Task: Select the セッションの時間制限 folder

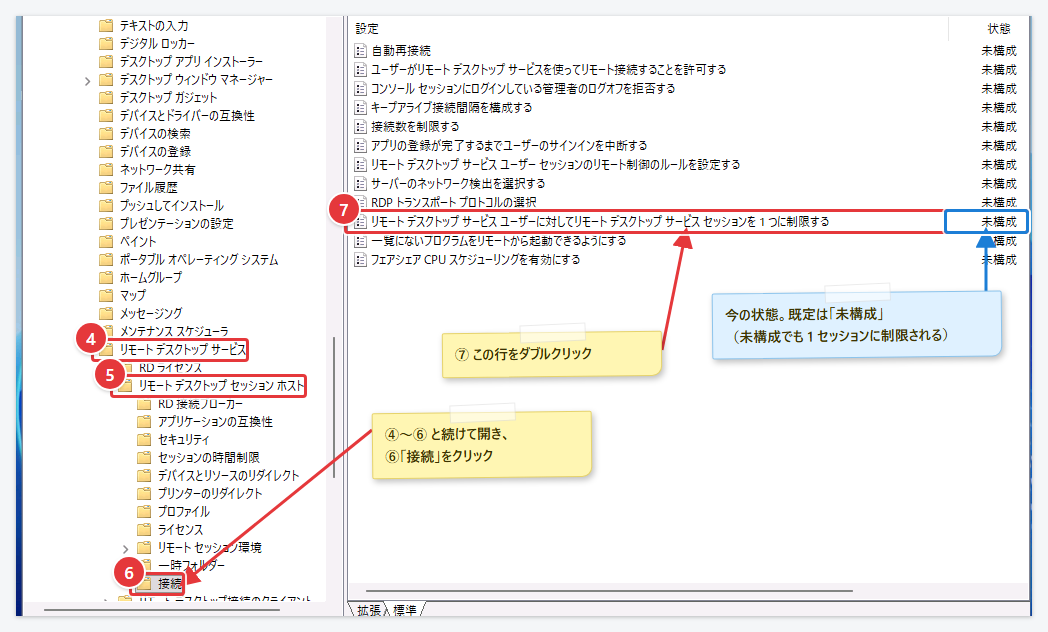Action: [x=209, y=457]
